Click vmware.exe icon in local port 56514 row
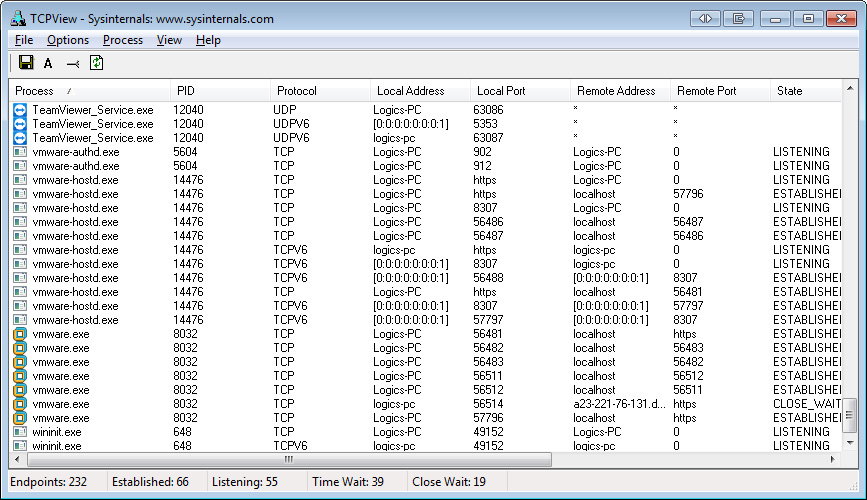Screen dimensions: 867x500 (x=20, y=404)
